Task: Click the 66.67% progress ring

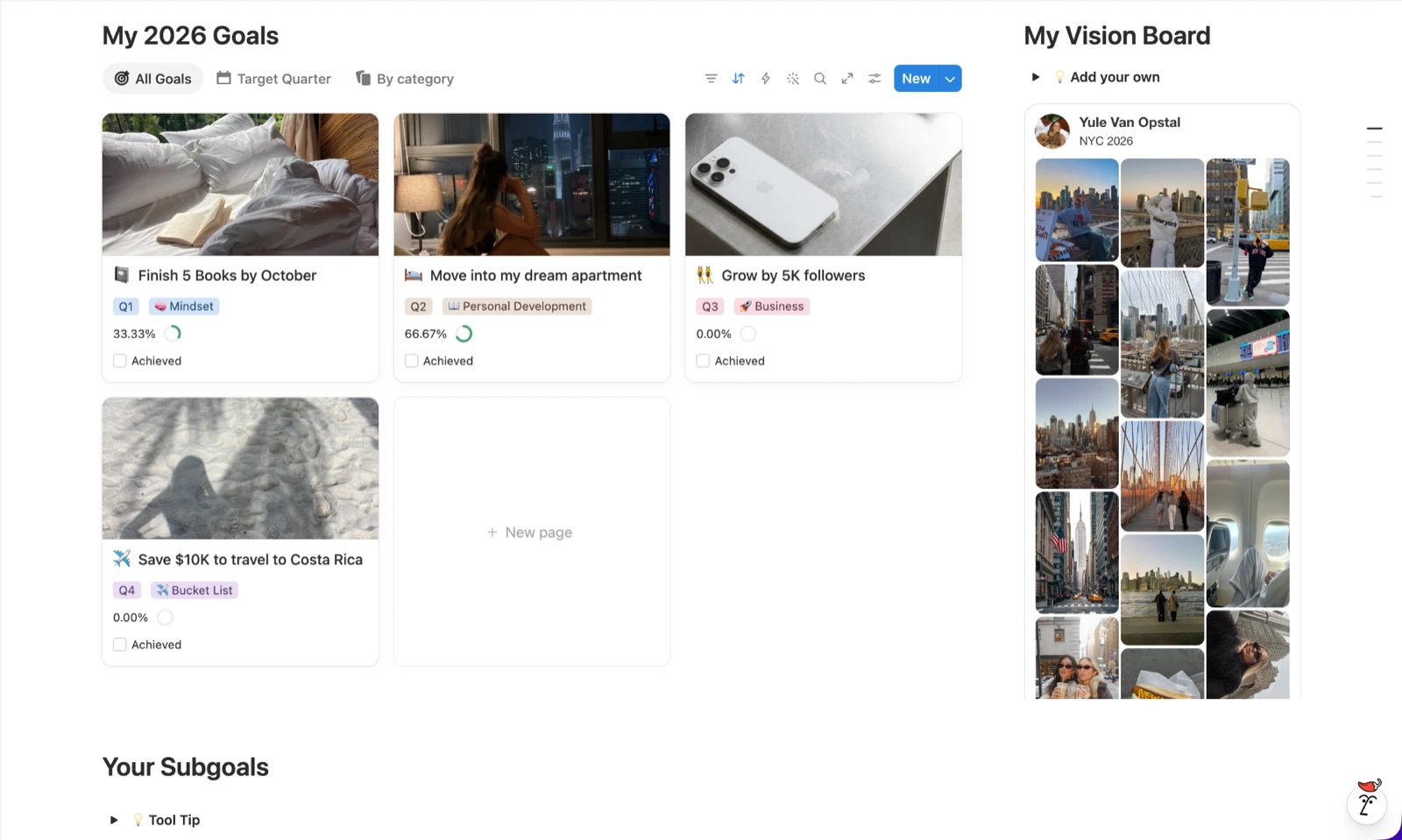Action: click(464, 334)
